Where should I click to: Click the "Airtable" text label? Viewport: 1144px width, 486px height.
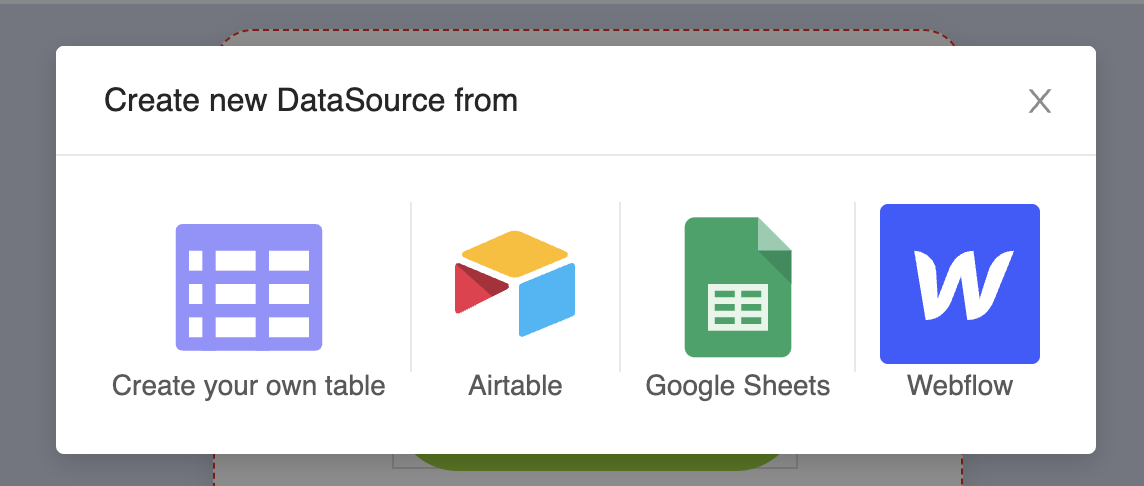(515, 386)
